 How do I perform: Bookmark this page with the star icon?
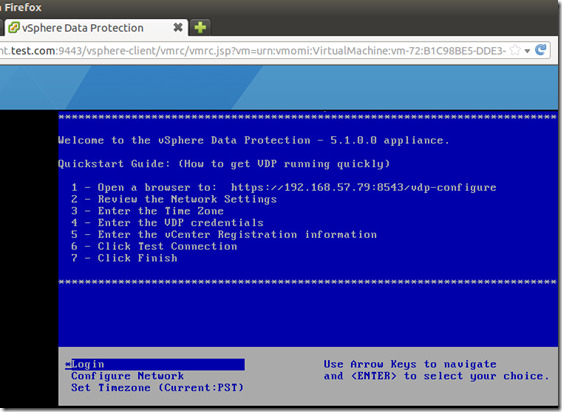click(x=515, y=50)
